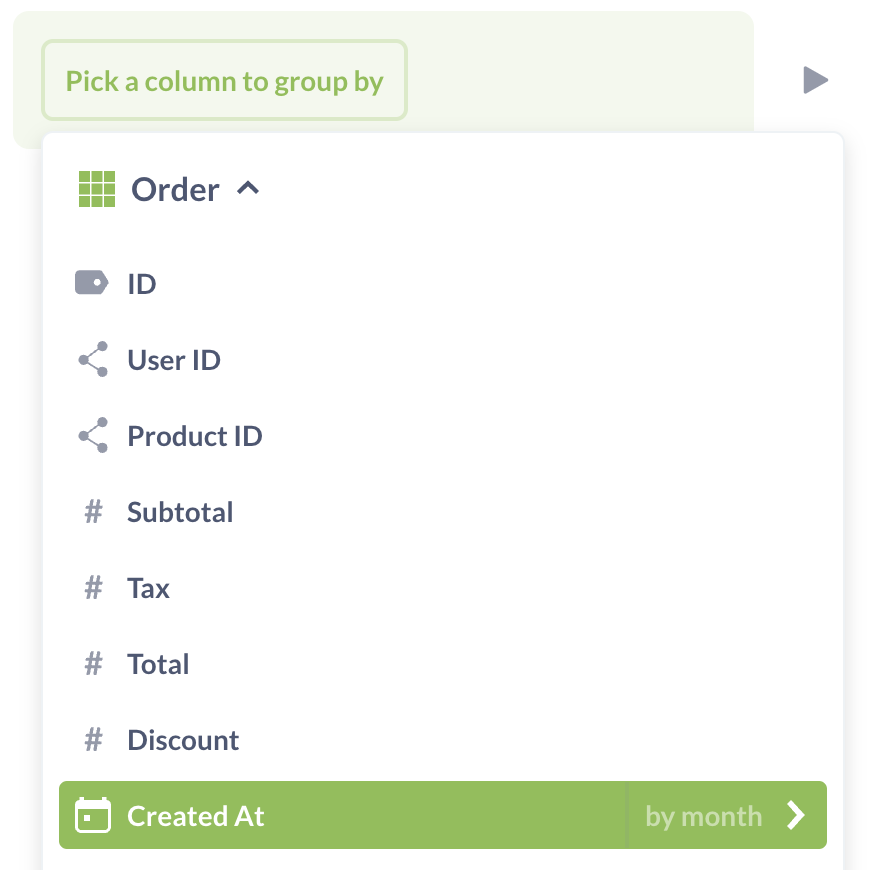Choose the Subtotal column
The width and height of the screenshot is (888, 870).
coord(180,511)
